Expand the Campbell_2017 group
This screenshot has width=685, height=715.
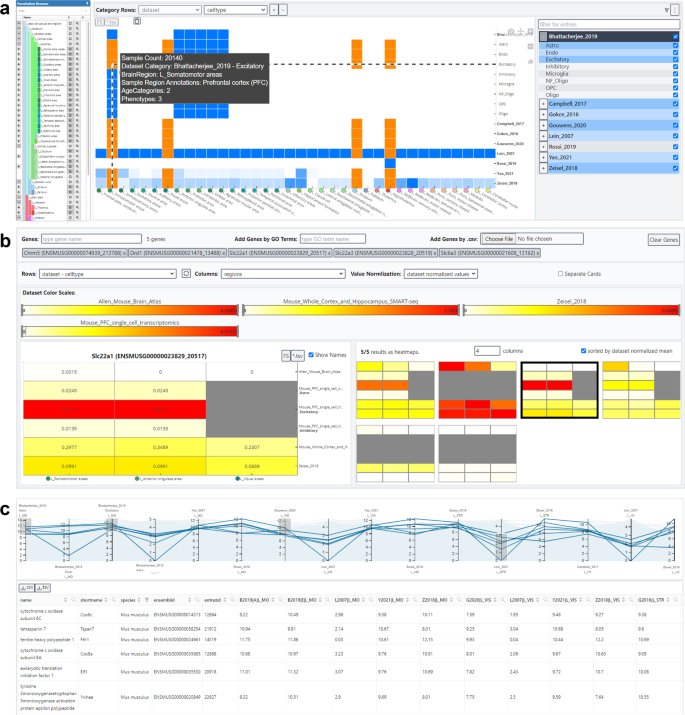pos(543,104)
